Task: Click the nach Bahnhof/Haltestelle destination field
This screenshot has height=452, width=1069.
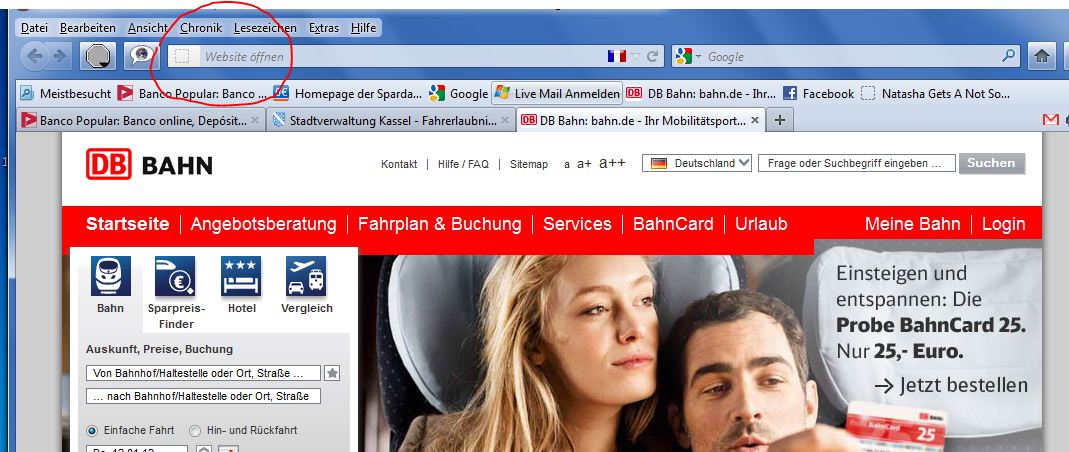Action: [x=203, y=396]
